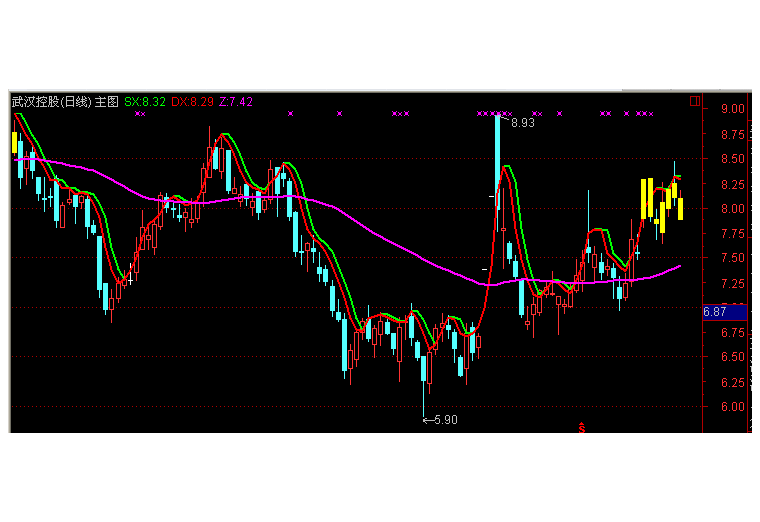Click the 武汉控股(日线) stock title
The height and width of the screenshot is (522, 760).
pyautogui.click(x=50, y=101)
